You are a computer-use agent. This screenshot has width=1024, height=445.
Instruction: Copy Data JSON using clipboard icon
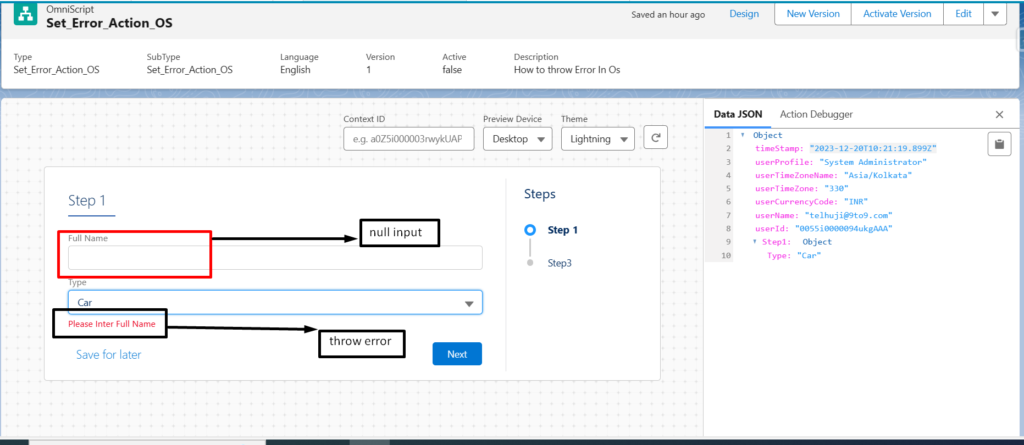pos(999,145)
